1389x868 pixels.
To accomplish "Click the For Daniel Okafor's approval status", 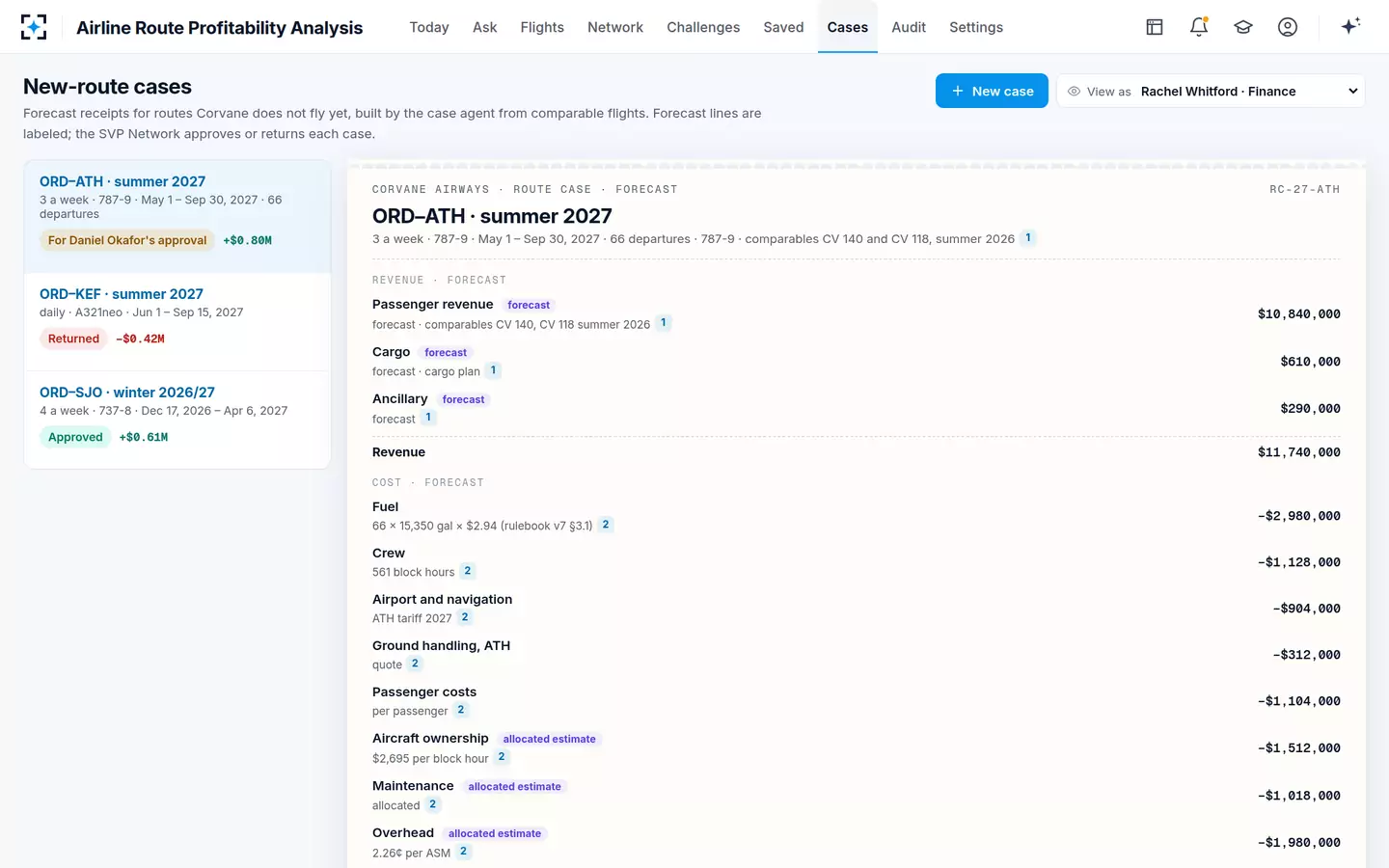I will pos(127,240).
